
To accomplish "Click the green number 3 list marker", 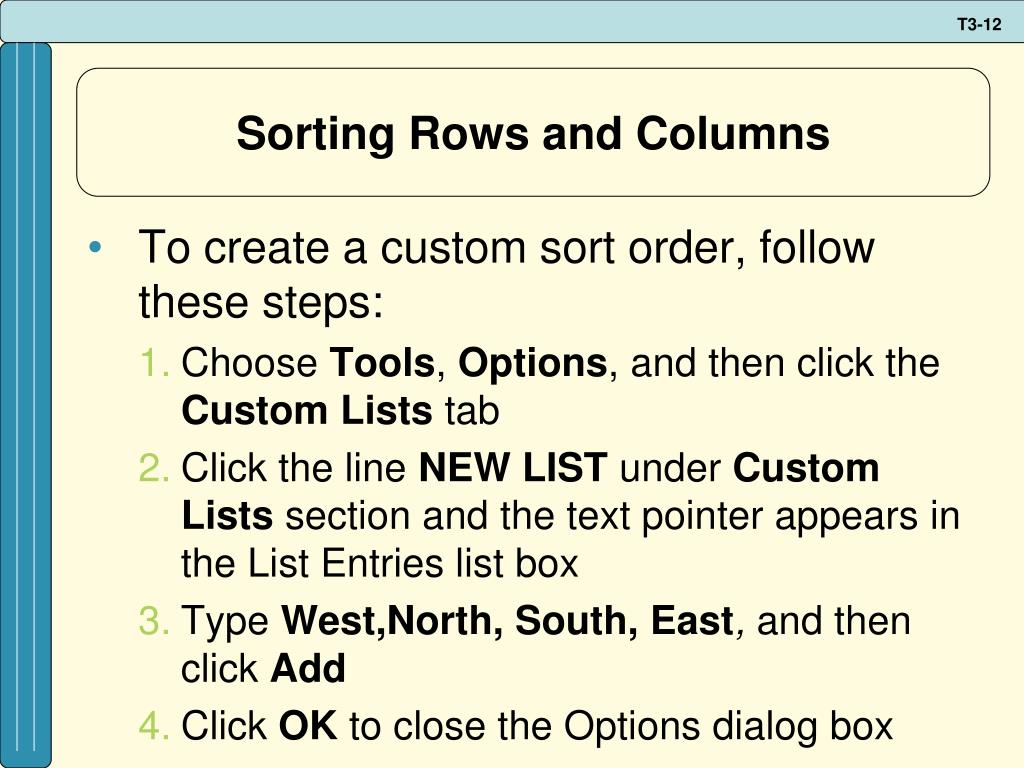I will pos(154,621).
